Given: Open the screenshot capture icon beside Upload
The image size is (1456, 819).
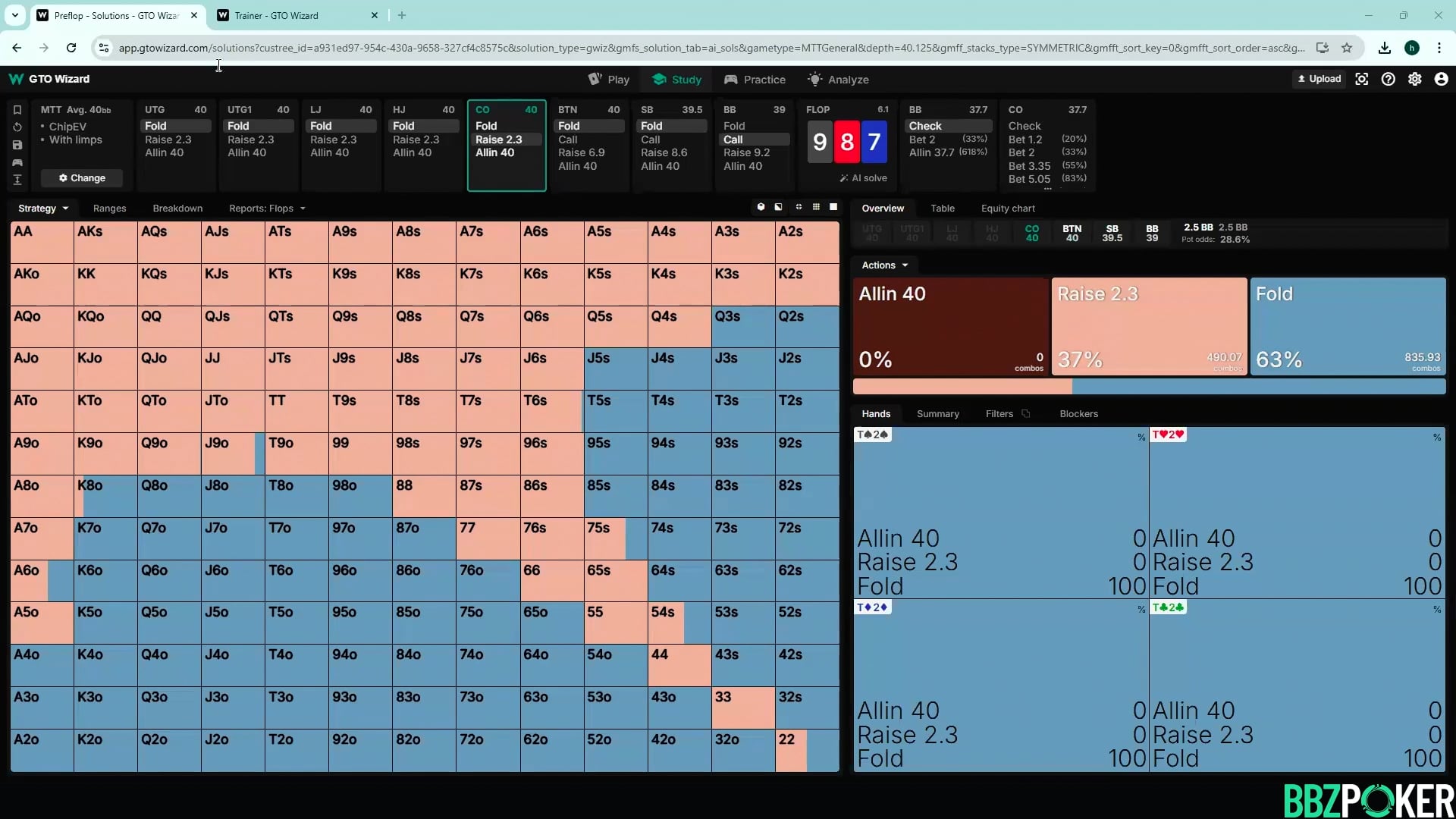Looking at the screenshot, I should (1362, 79).
